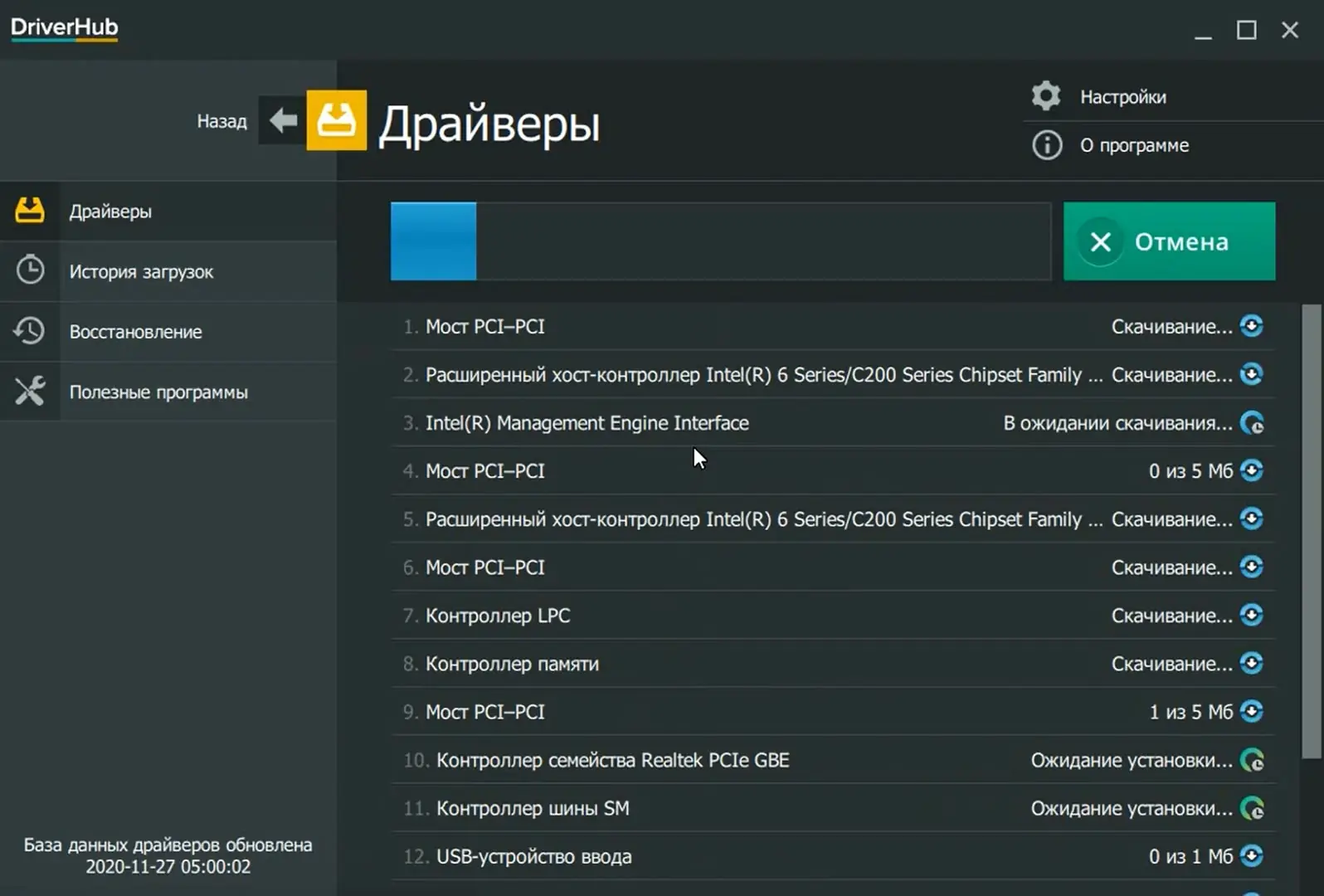The image size is (1324, 896).
Task: Open the Драйверы sidebar section
Action: click(x=110, y=212)
